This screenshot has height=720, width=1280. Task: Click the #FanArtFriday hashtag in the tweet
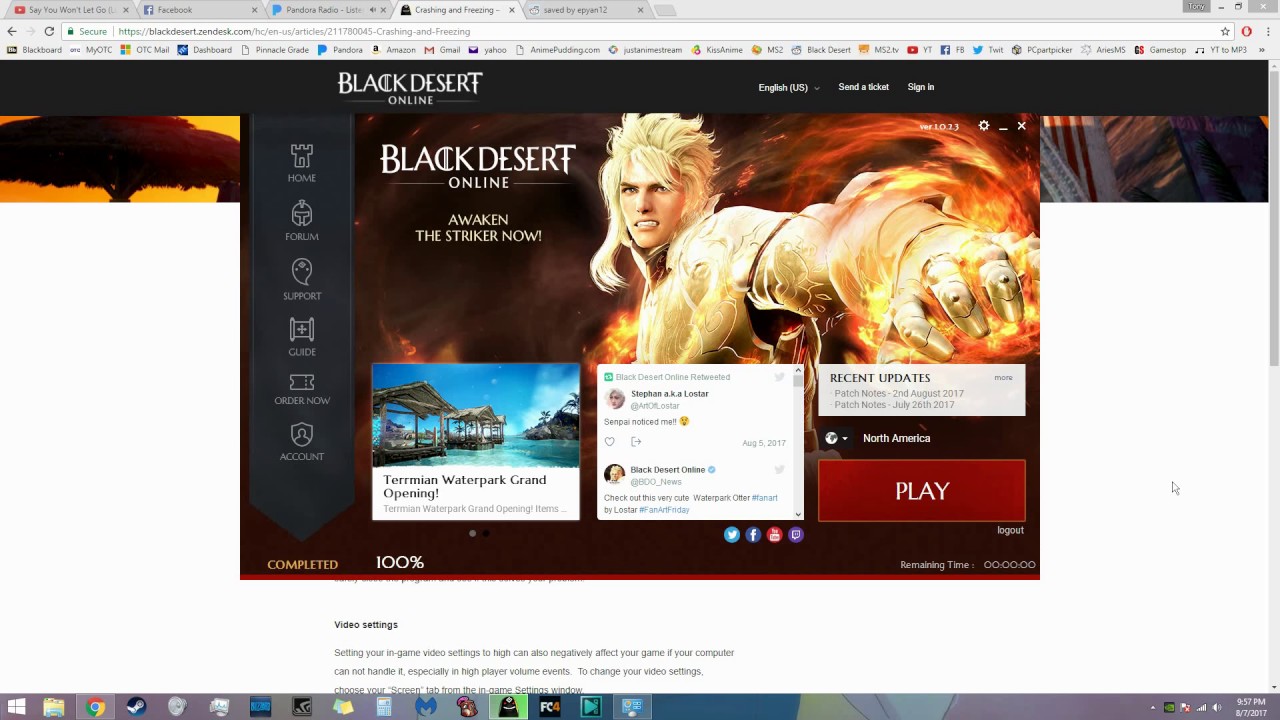click(x=664, y=510)
